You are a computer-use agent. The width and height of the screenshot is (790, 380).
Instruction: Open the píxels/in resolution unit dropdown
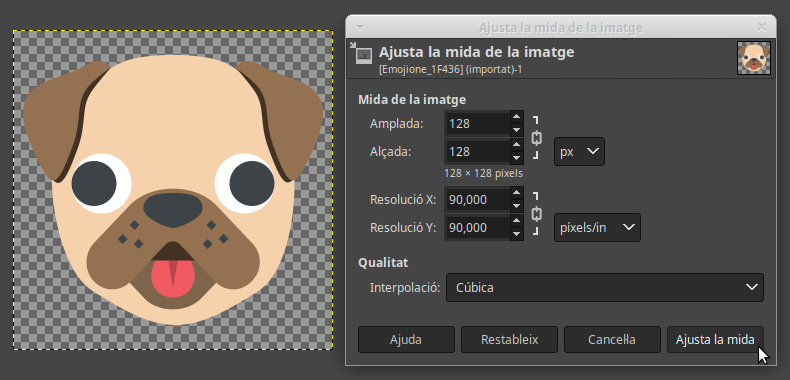(598, 227)
